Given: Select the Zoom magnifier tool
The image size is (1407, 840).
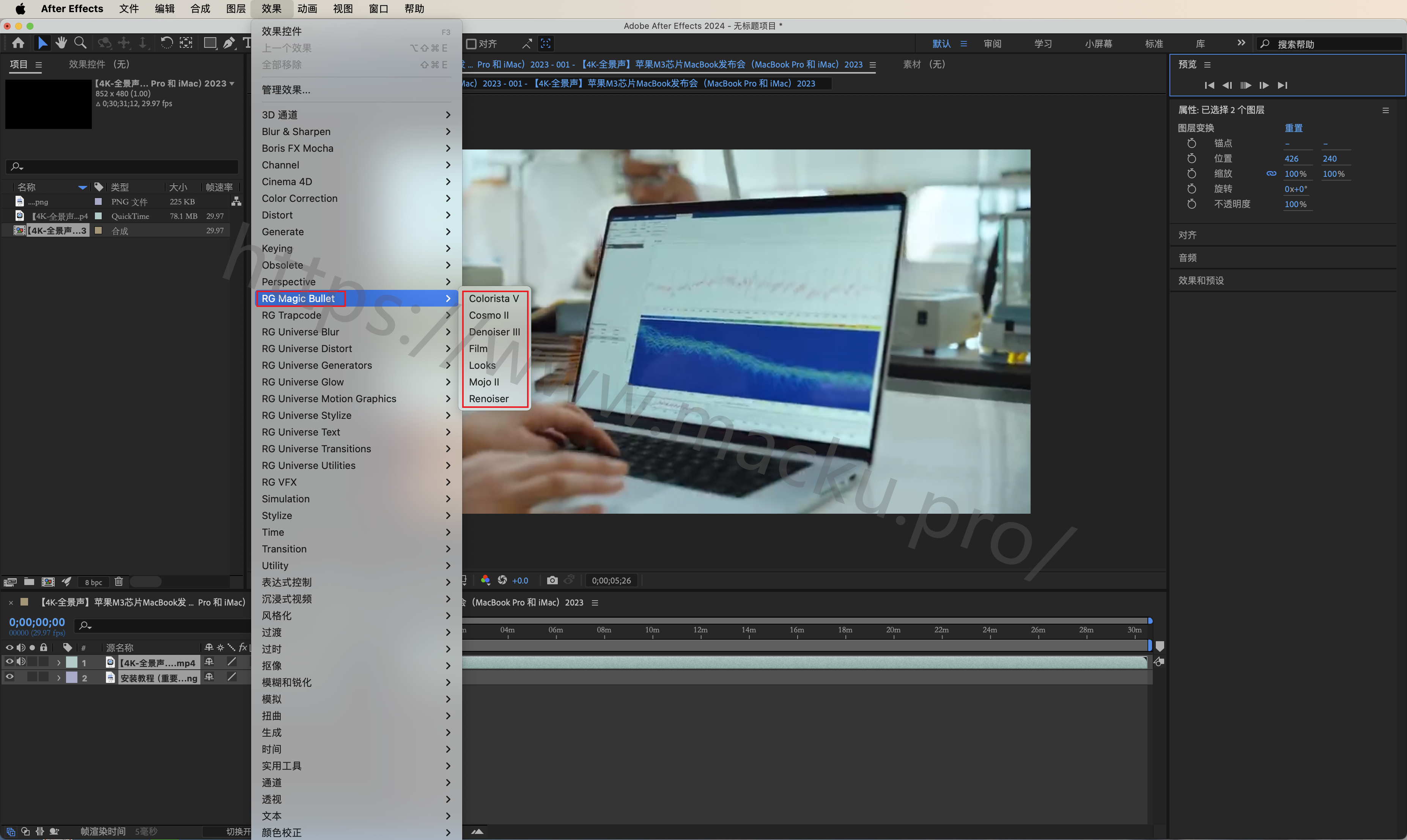Looking at the screenshot, I should coord(80,43).
